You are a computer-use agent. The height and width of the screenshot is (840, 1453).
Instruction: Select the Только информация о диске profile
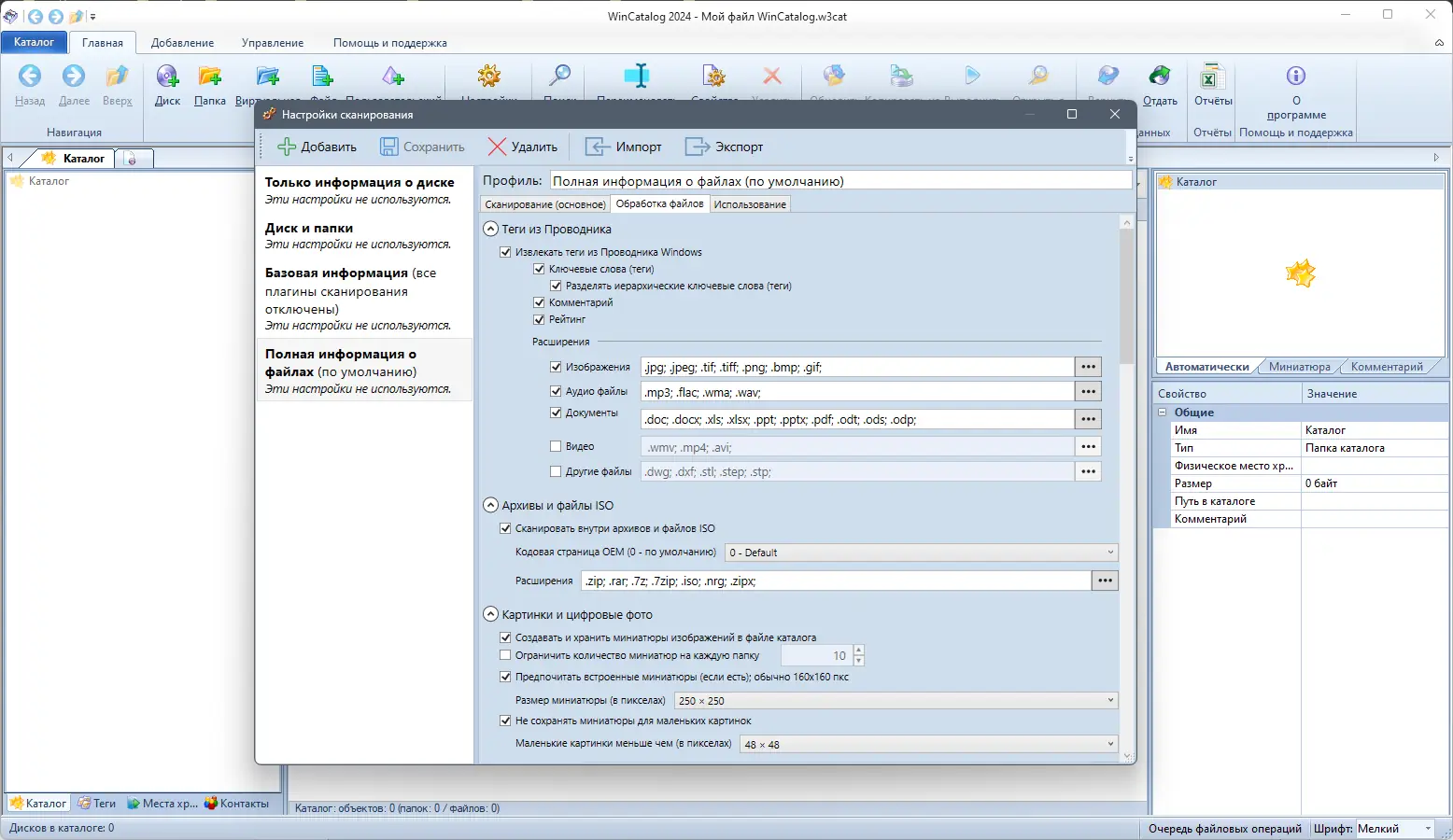pyautogui.click(x=364, y=190)
